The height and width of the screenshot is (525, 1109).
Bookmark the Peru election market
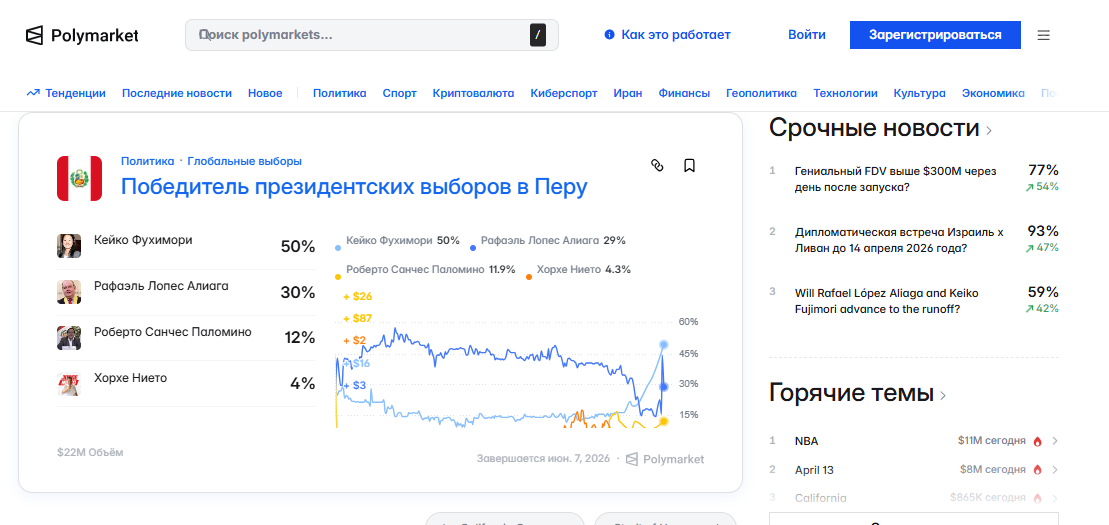(689, 165)
